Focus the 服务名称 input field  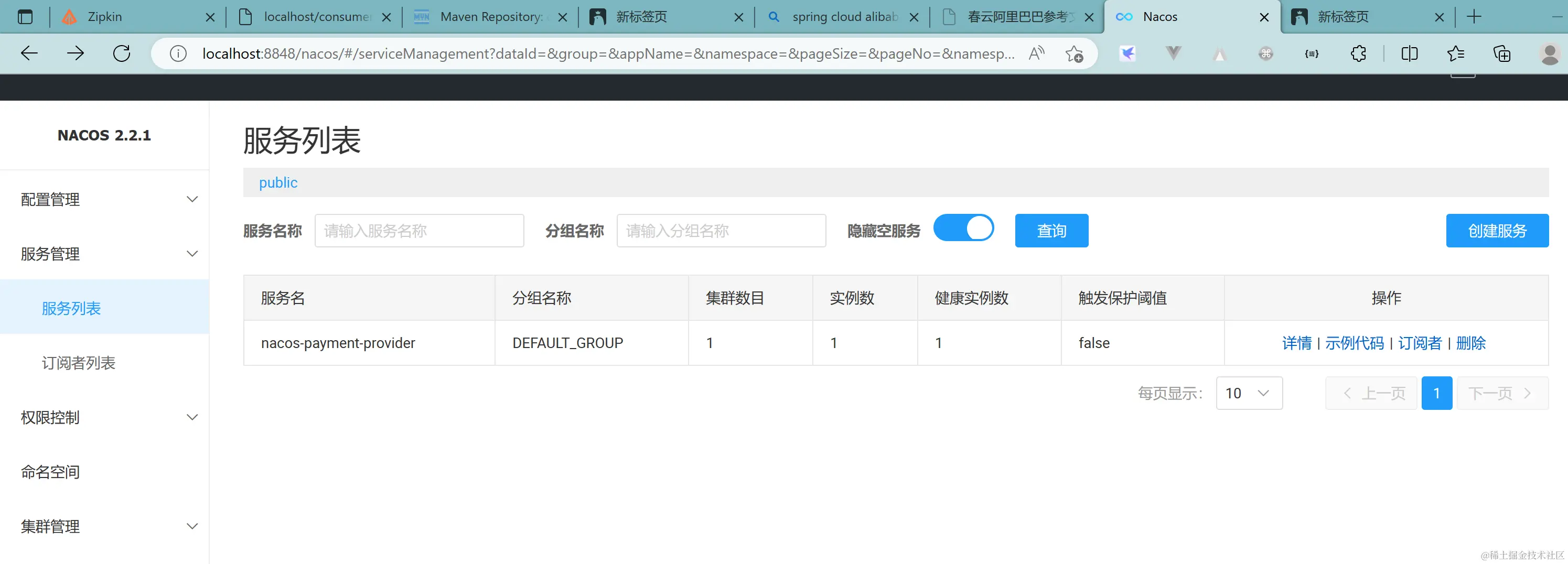(420, 231)
